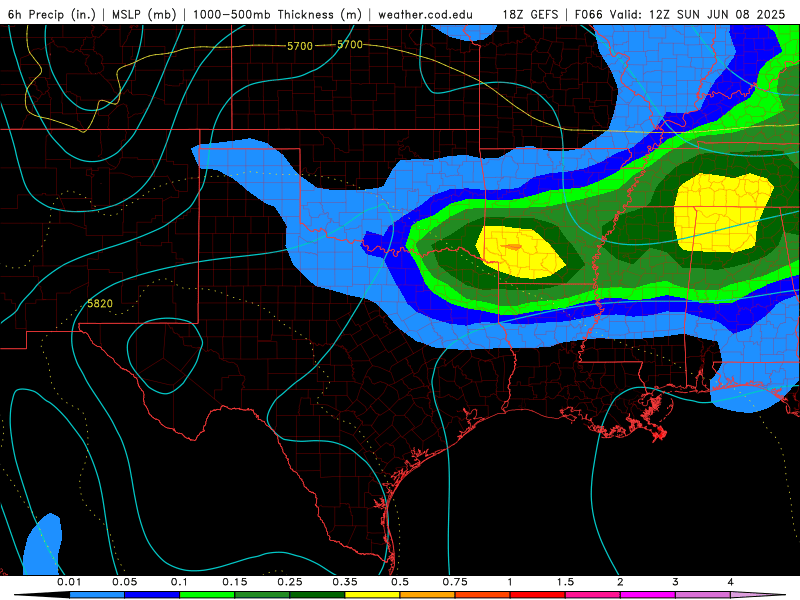800x600 pixels.
Task: Click the "F066" forecast hour text
Action: pos(588,14)
